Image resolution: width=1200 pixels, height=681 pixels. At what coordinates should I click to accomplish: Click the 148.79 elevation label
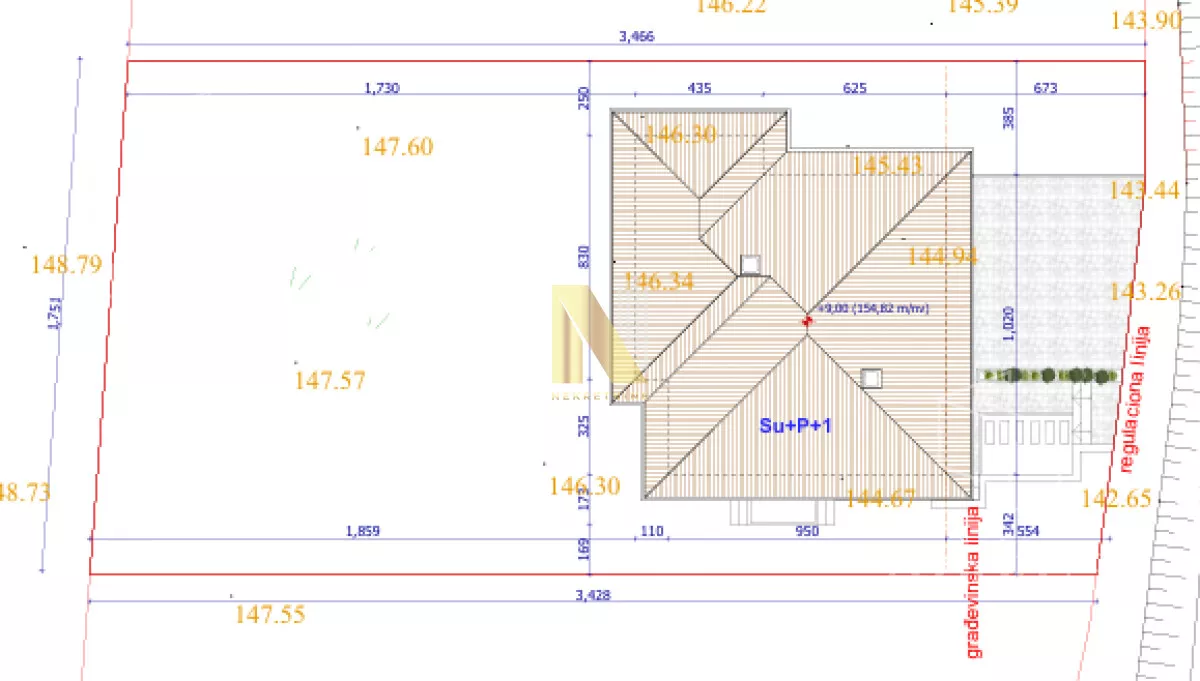[x=67, y=265]
